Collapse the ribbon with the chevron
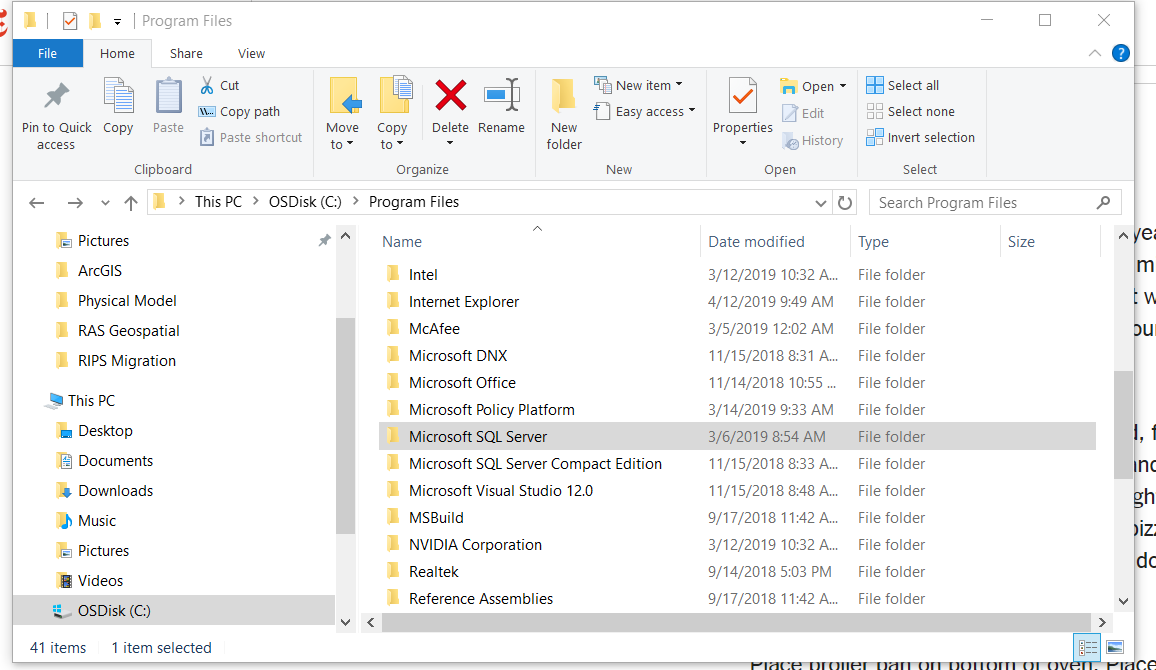Screen dimensions: 1156x670 [x=1095, y=53]
